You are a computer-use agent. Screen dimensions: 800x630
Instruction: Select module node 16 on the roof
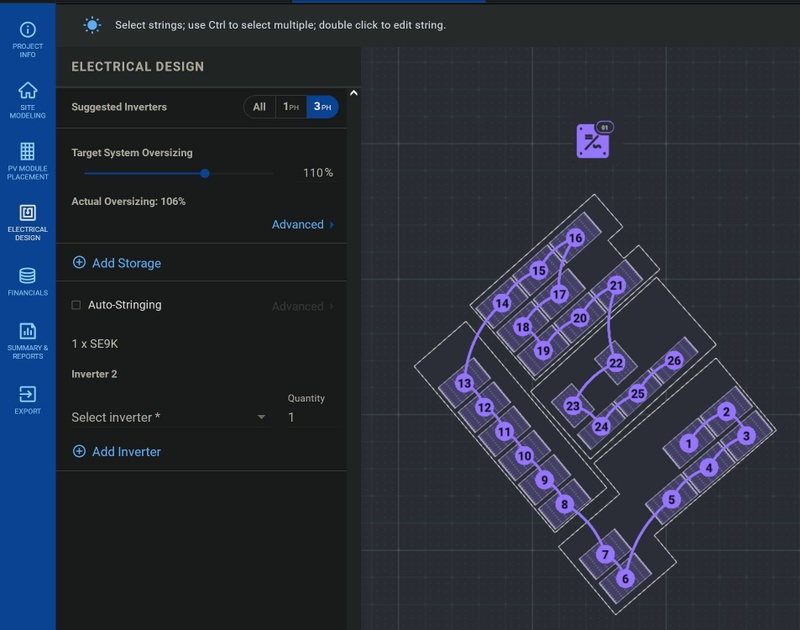coord(576,238)
